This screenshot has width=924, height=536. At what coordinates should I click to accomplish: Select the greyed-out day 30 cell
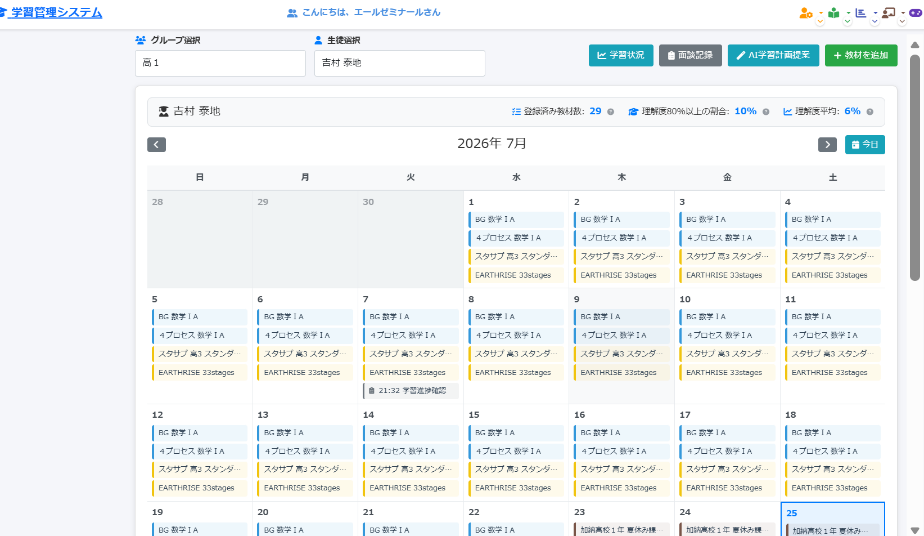point(411,239)
